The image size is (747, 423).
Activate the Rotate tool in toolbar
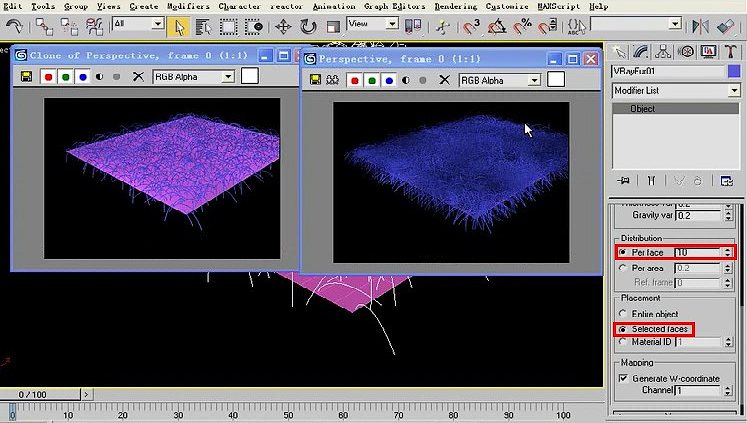(x=308, y=26)
